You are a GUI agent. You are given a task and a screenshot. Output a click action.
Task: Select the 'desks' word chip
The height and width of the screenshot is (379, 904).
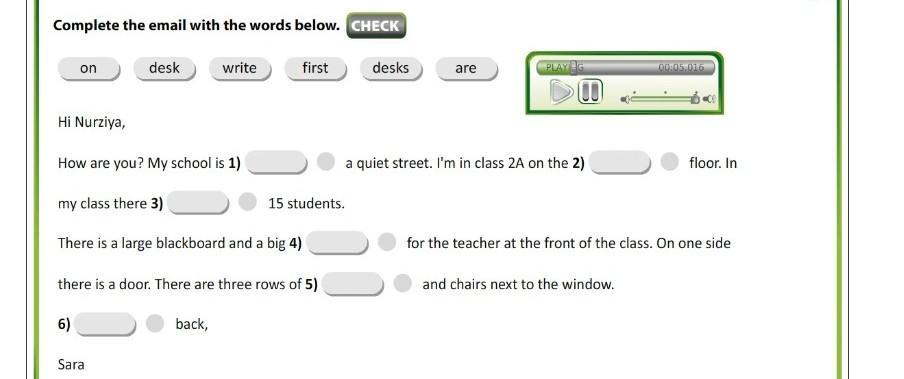(x=391, y=69)
